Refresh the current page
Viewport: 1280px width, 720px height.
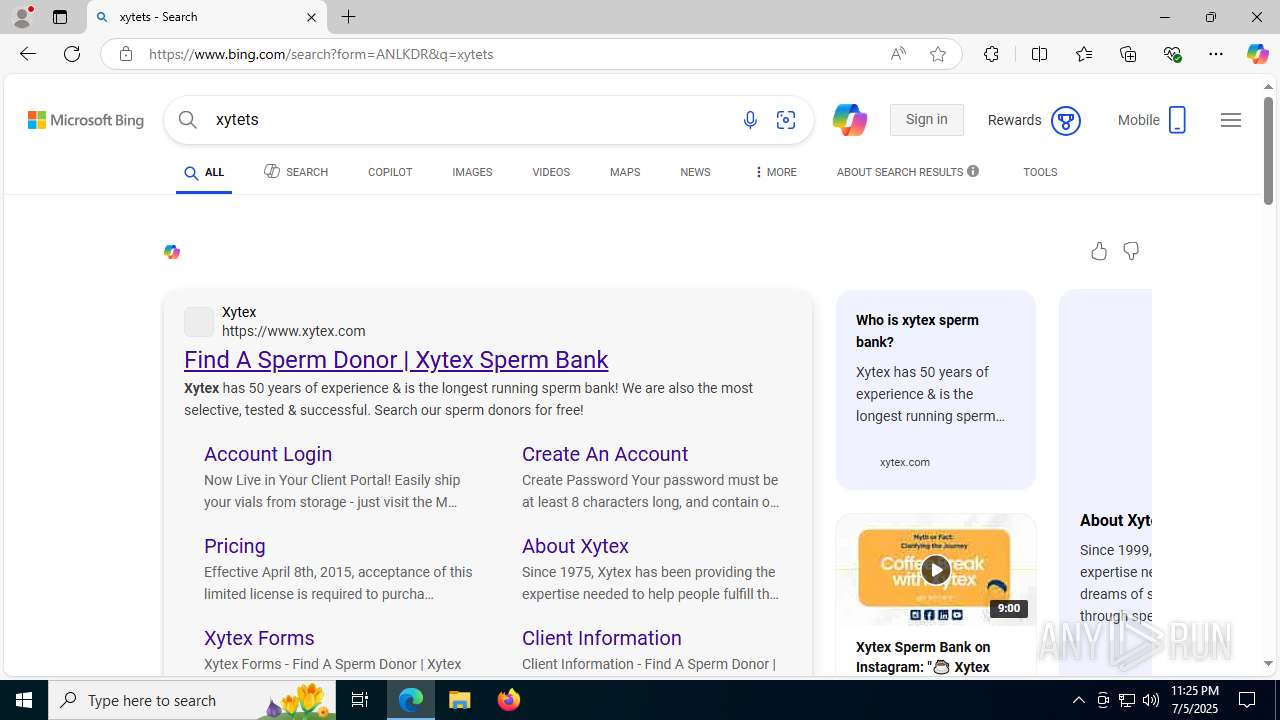pyautogui.click(x=72, y=54)
